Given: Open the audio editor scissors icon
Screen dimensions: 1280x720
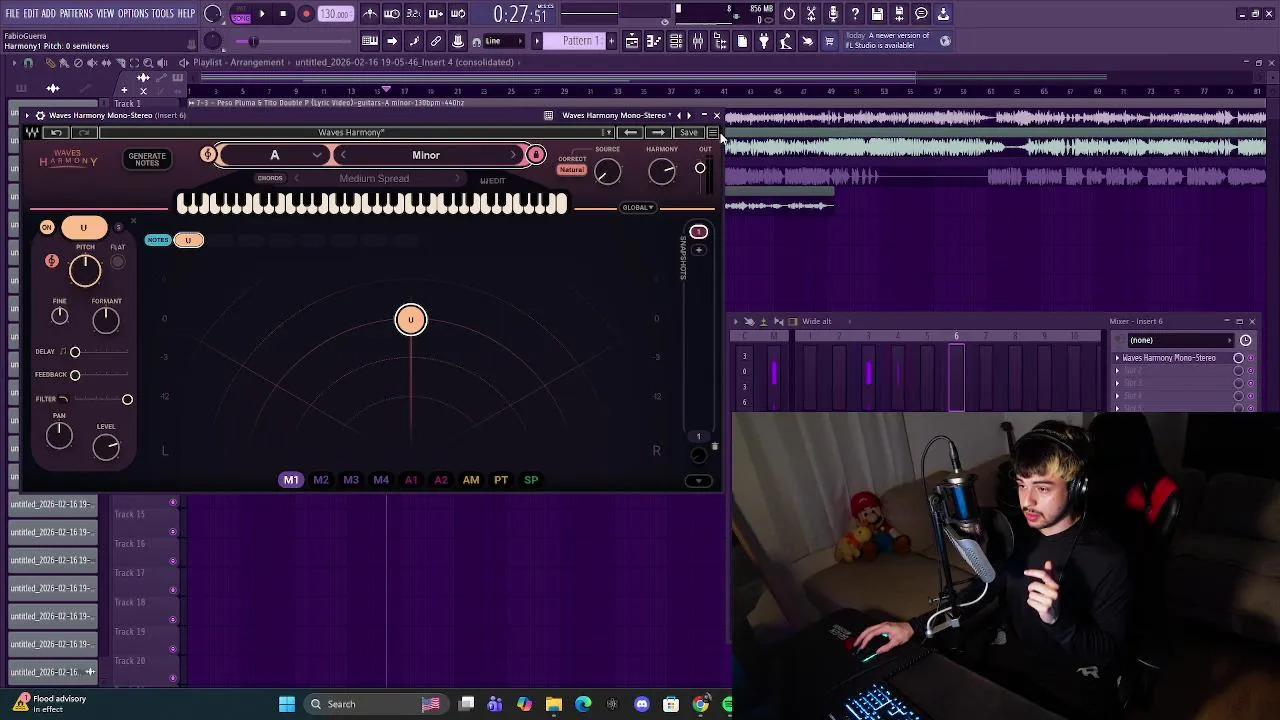Looking at the screenshot, I should point(811,14).
